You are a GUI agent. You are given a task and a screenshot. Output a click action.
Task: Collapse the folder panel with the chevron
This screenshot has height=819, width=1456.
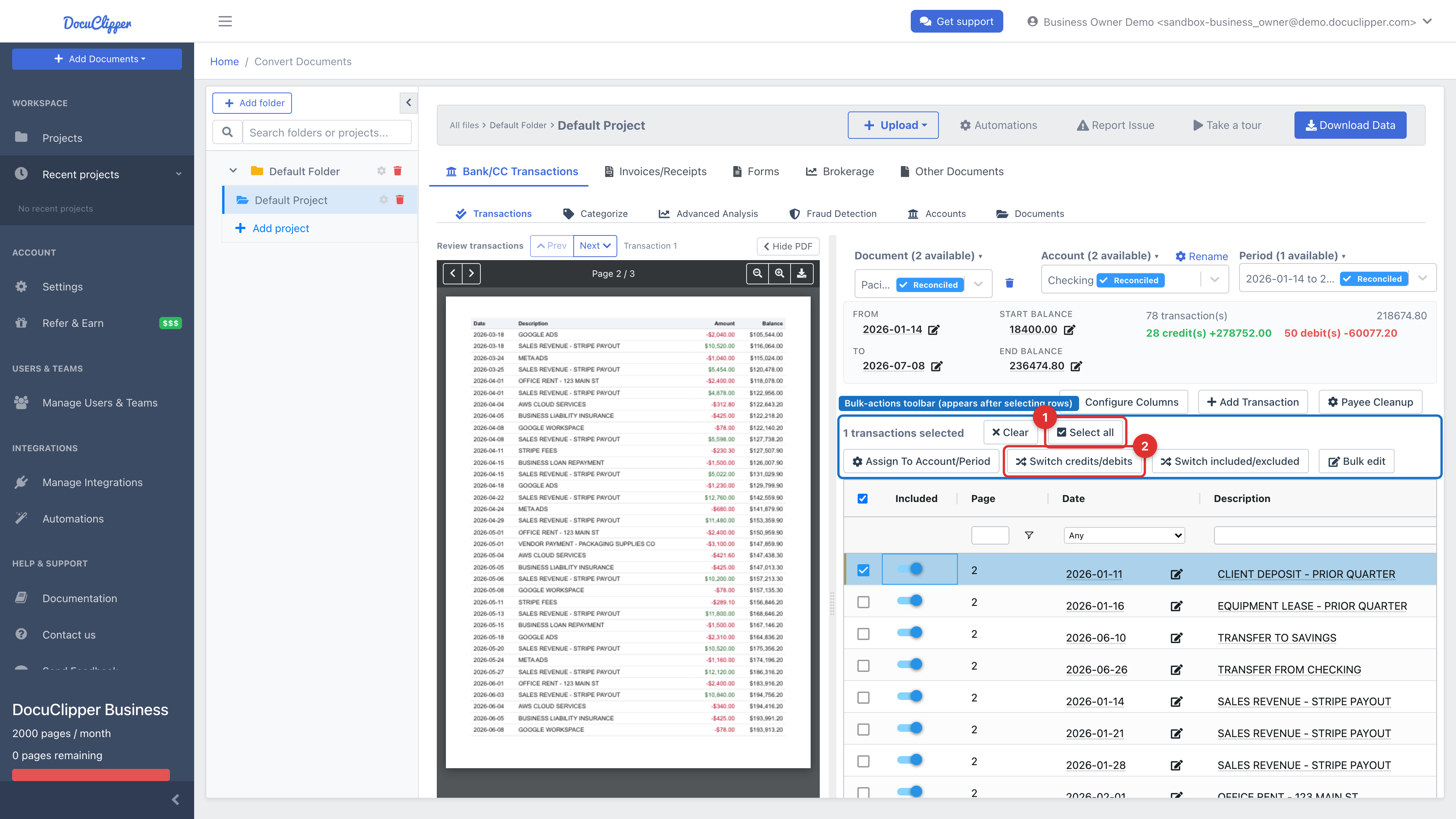pos(409,103)
